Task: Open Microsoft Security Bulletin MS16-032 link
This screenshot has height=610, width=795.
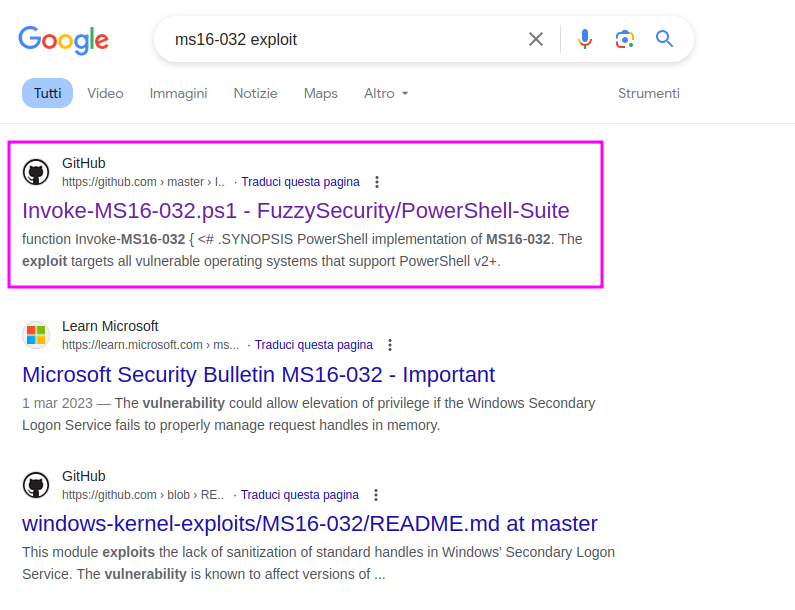Action: 259,375
